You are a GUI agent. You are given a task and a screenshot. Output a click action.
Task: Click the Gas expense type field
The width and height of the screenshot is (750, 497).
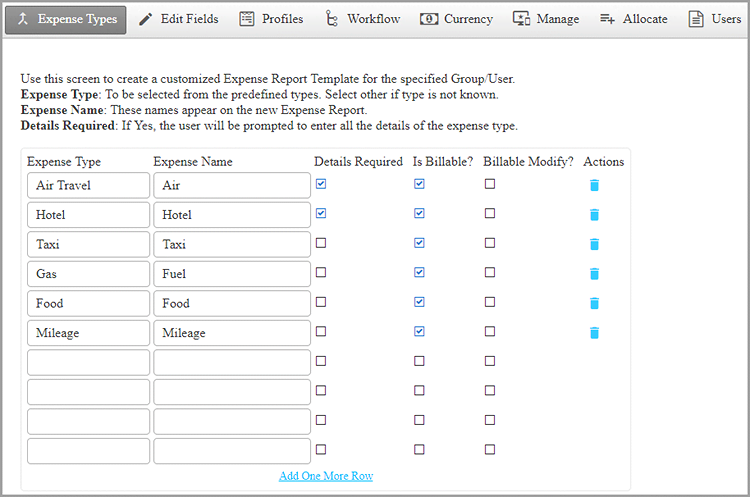[88, 274]
